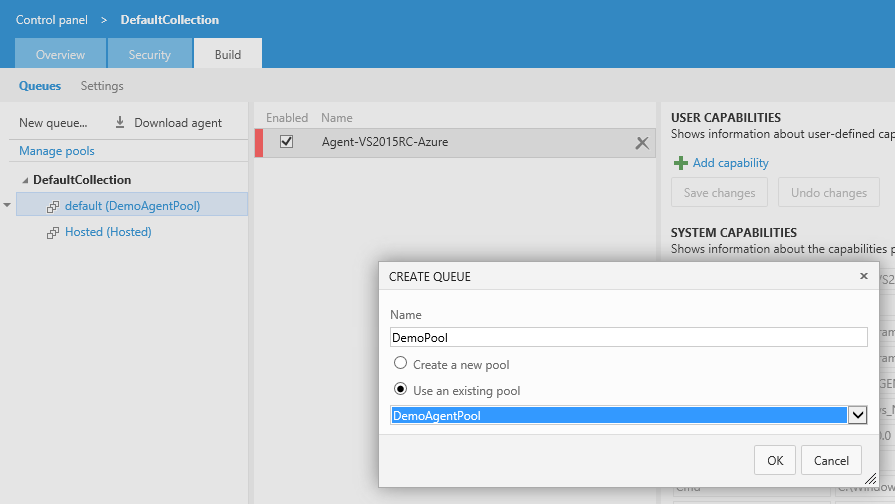895x504 pixels.
Task: Go to the Control panel breadcrumb
Action: click(x=52, y=20)
